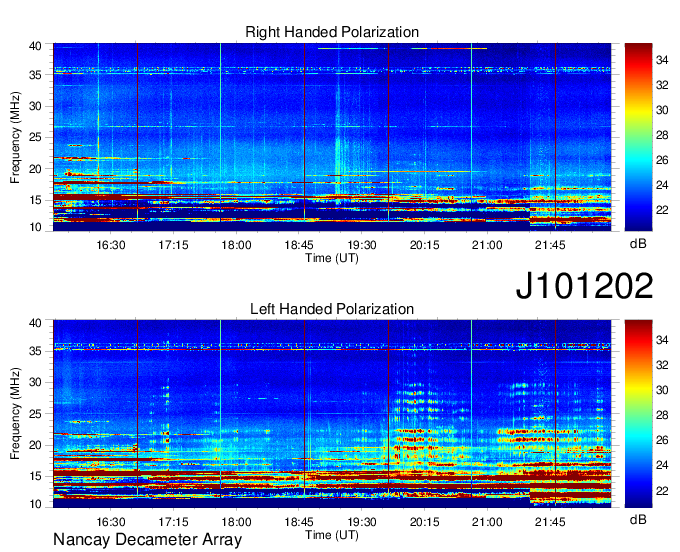
Task: Click the 21:00 tick label under the top plot
Action: 487,245
